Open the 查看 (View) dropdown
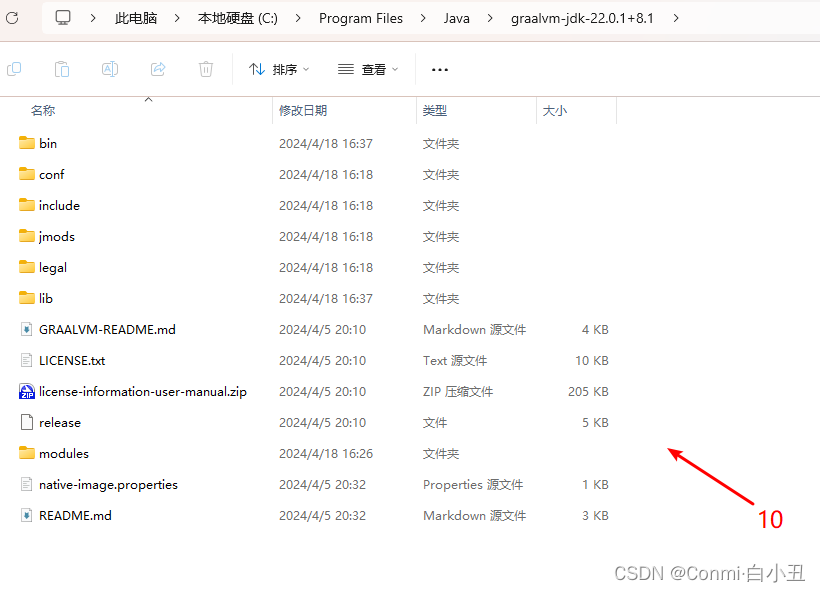The height and width of the screenshot is (592, 820). [365, 68]
